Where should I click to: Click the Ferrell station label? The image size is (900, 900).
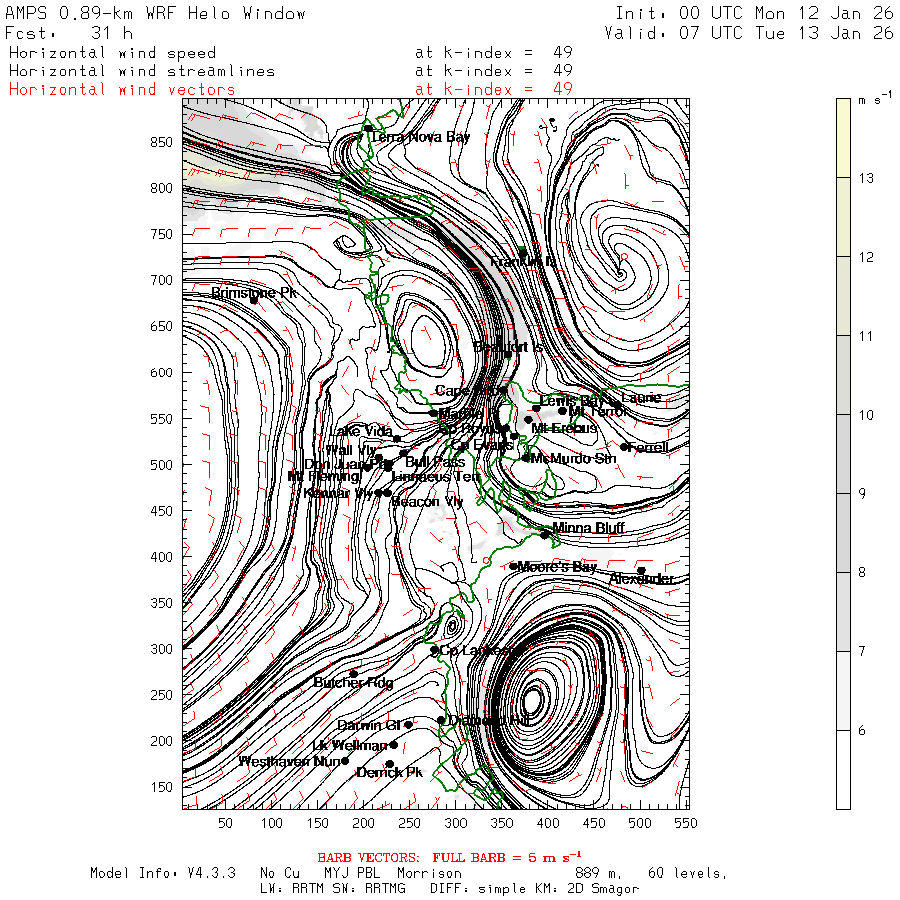point(649,447)
